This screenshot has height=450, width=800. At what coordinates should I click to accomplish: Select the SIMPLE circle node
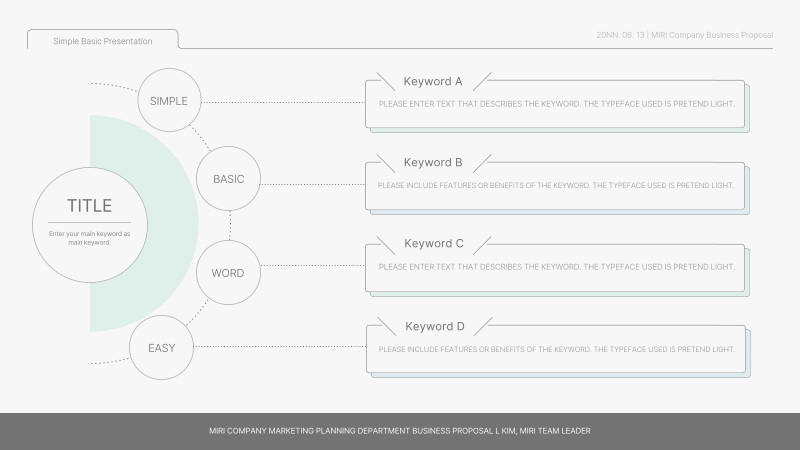pyautogui.click(x=169, y=100)
